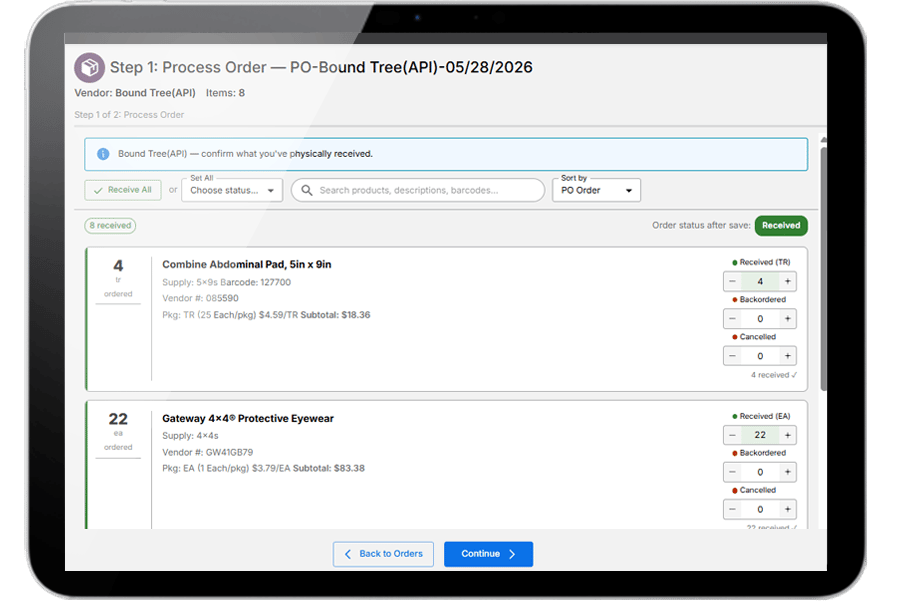The image size is (900, 614).
Task: Click the Vendor #: GW41GB79 text
Action: point(208,452)
